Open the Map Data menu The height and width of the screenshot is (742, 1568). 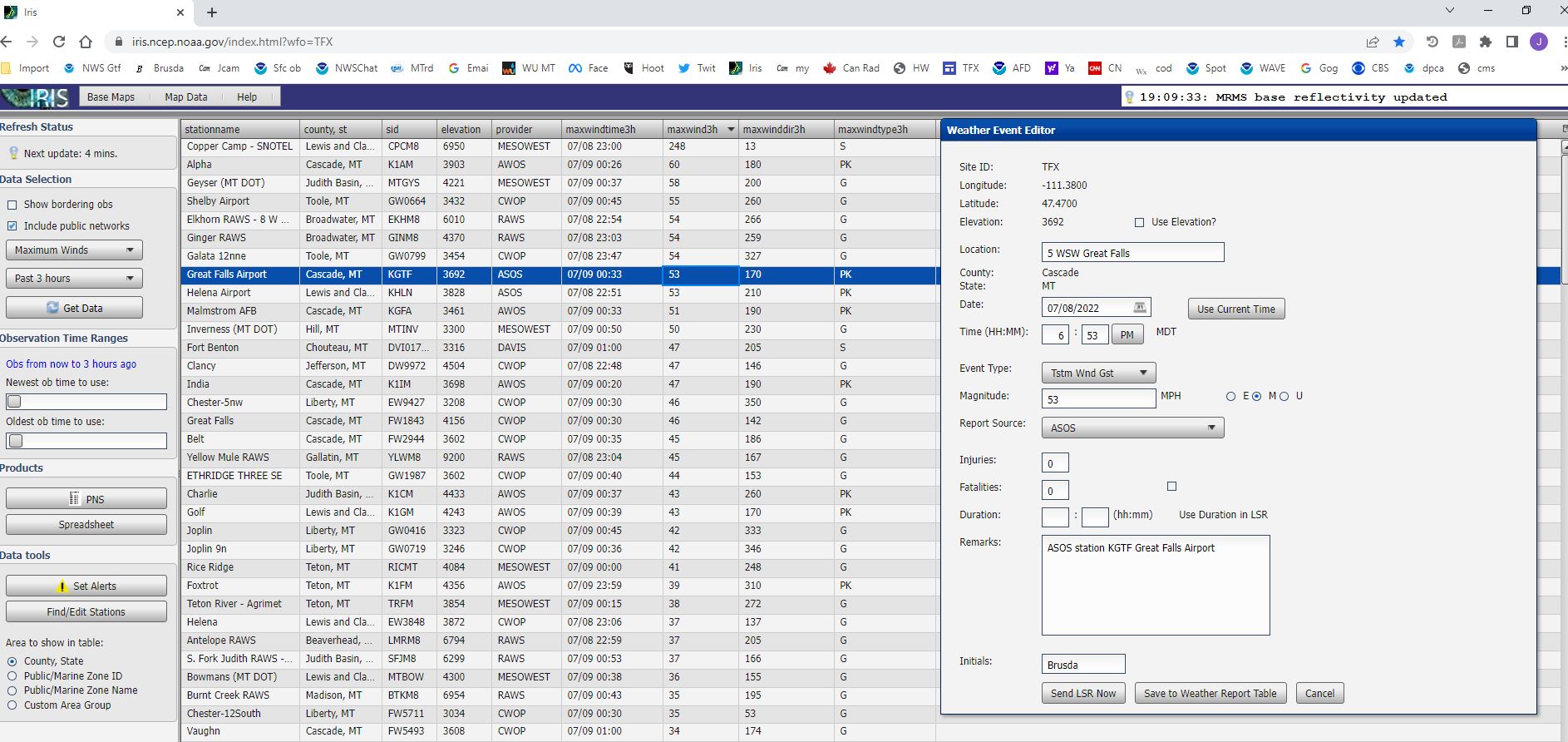pos(186,97)
